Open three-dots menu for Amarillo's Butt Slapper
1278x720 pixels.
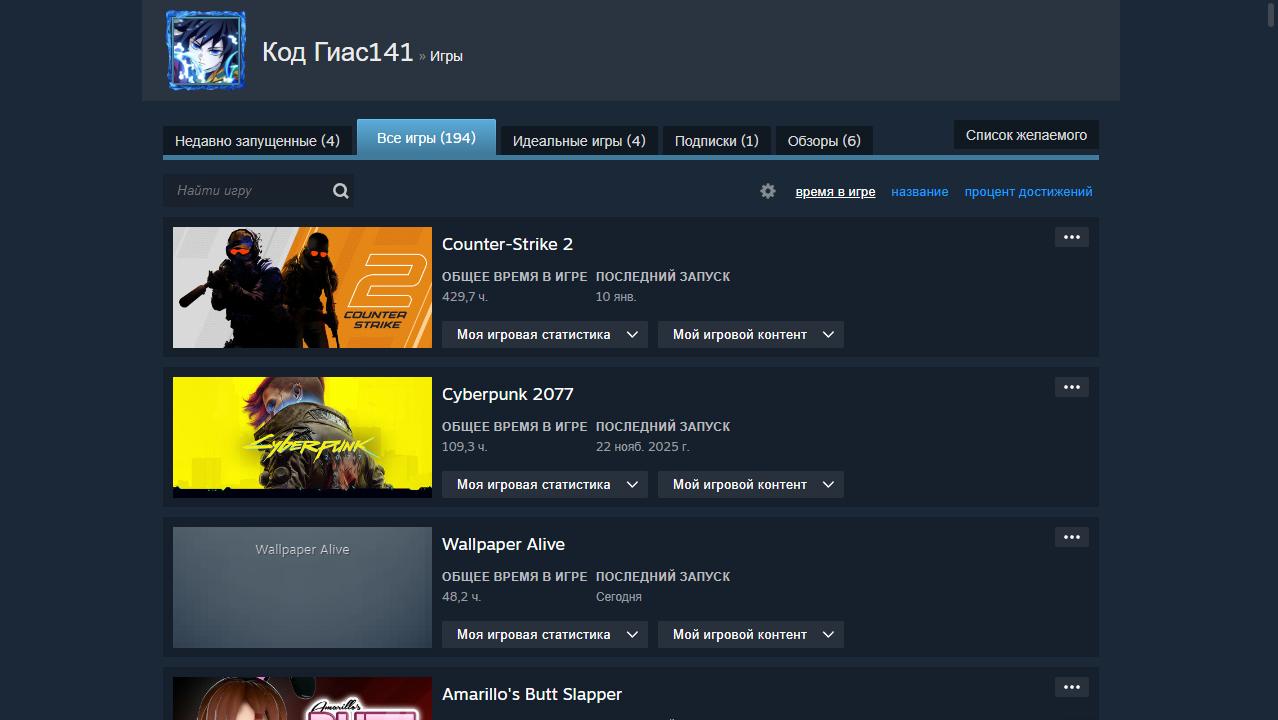(x=1071, y=687)
